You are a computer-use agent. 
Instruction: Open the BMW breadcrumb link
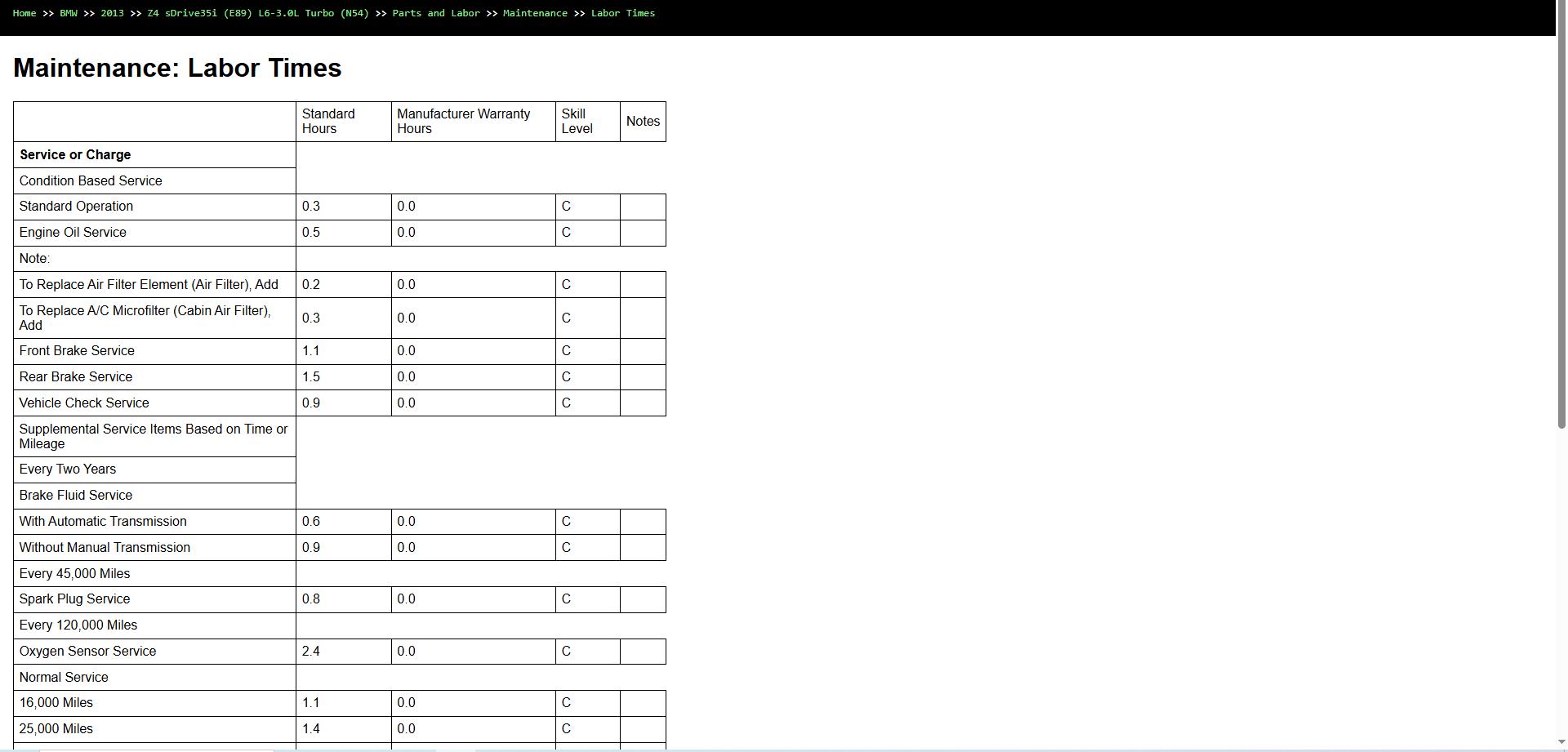(x=69, y=13)
